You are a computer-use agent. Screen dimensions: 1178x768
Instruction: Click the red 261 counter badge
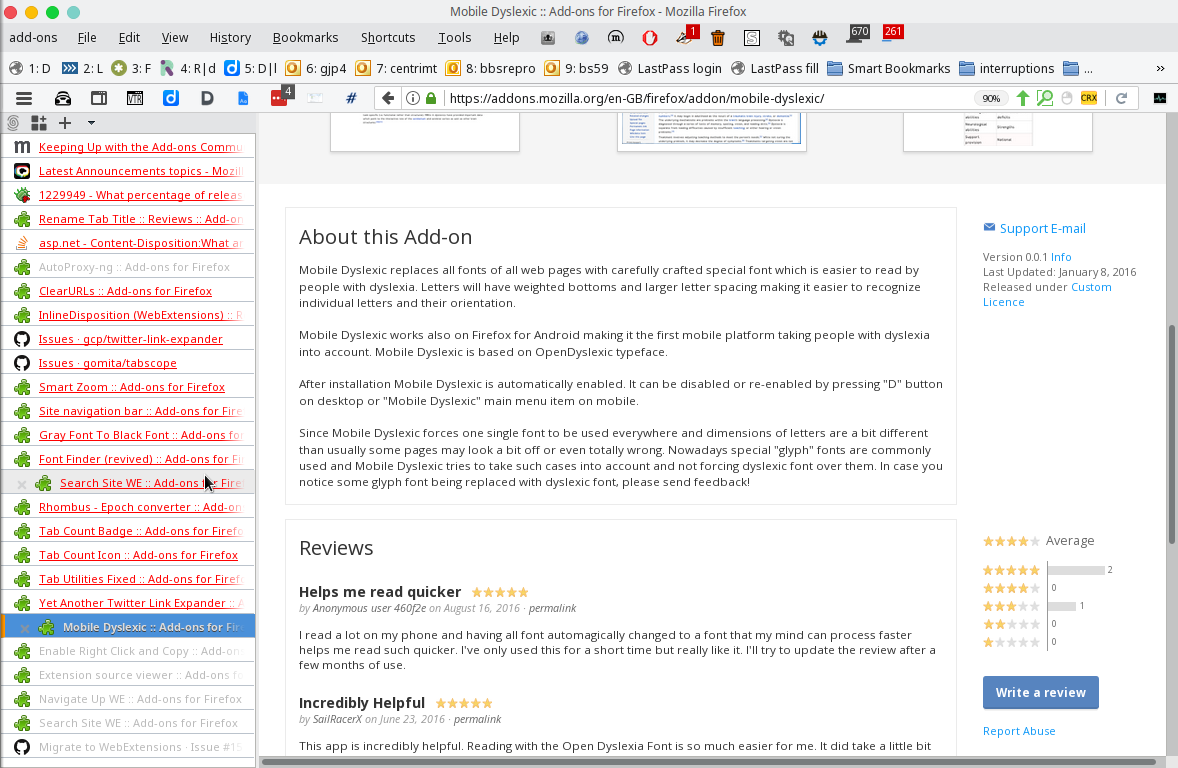(893, 32)
